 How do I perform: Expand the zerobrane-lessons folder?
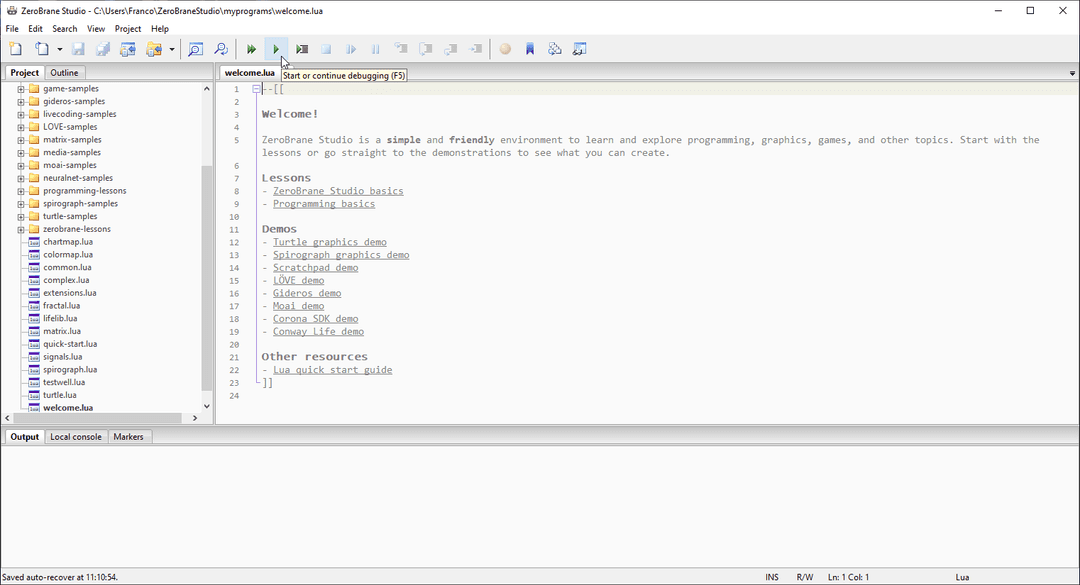point(20,228)
